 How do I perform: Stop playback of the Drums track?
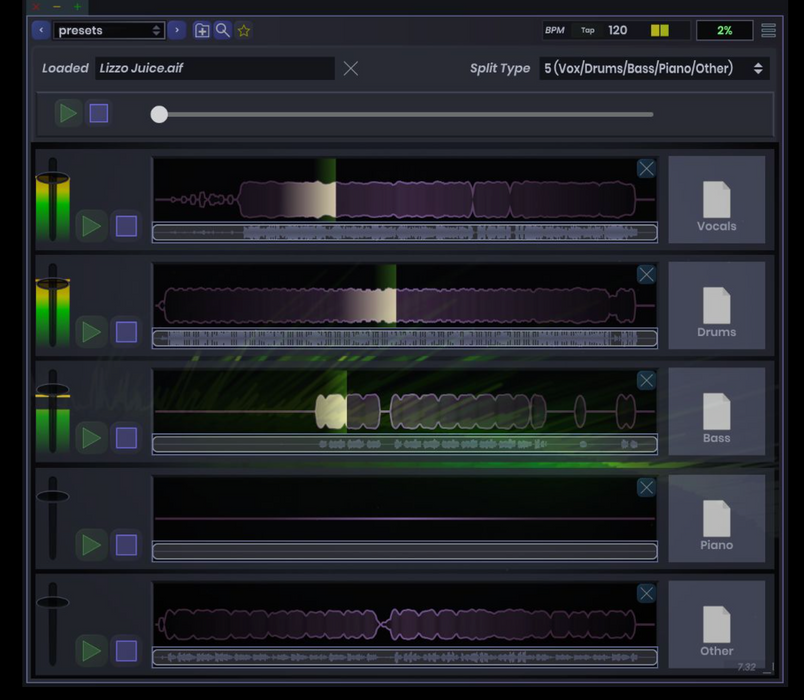pos(126,331)
